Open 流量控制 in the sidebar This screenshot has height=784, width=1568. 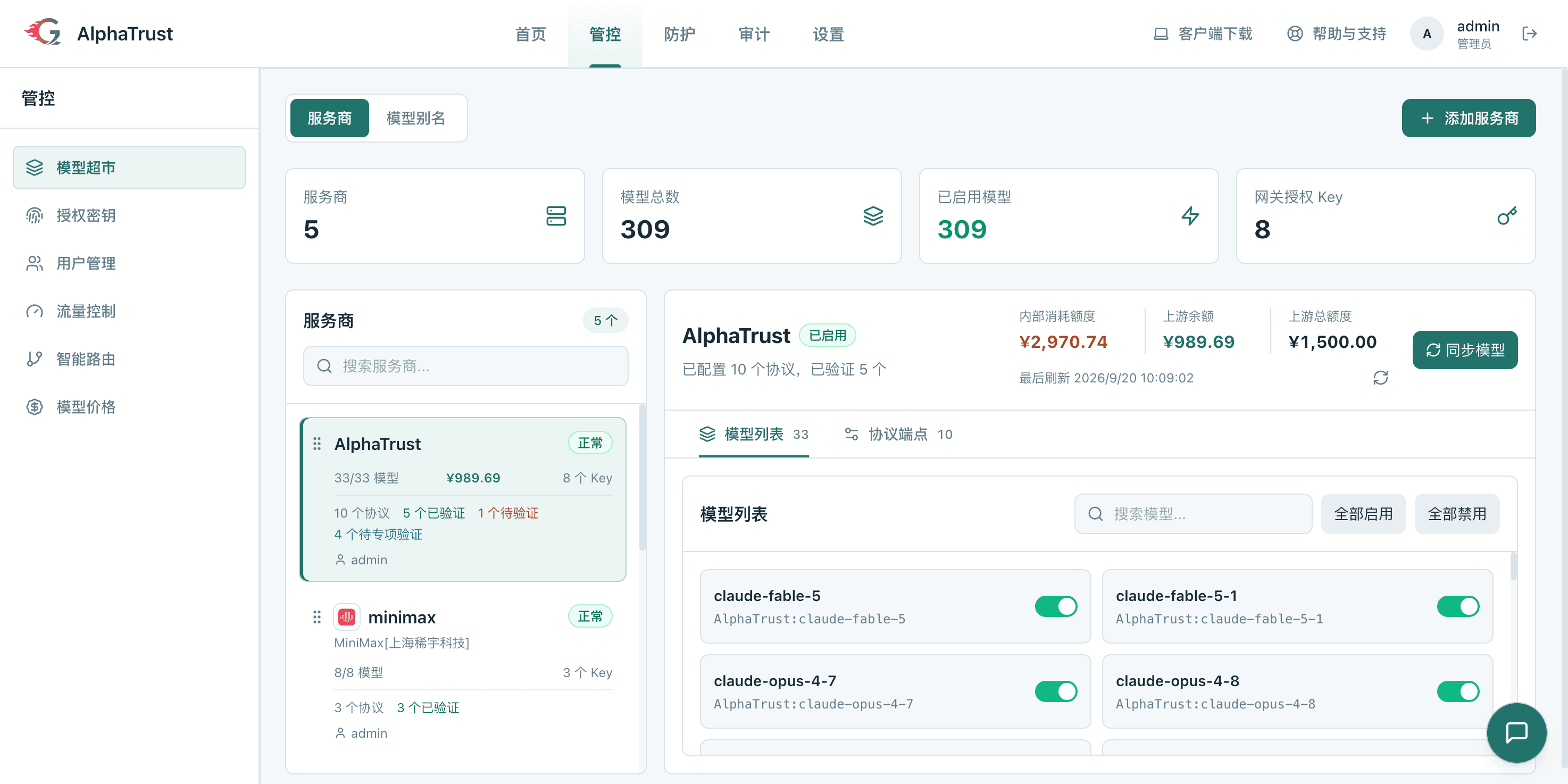(x=129, y=311)
